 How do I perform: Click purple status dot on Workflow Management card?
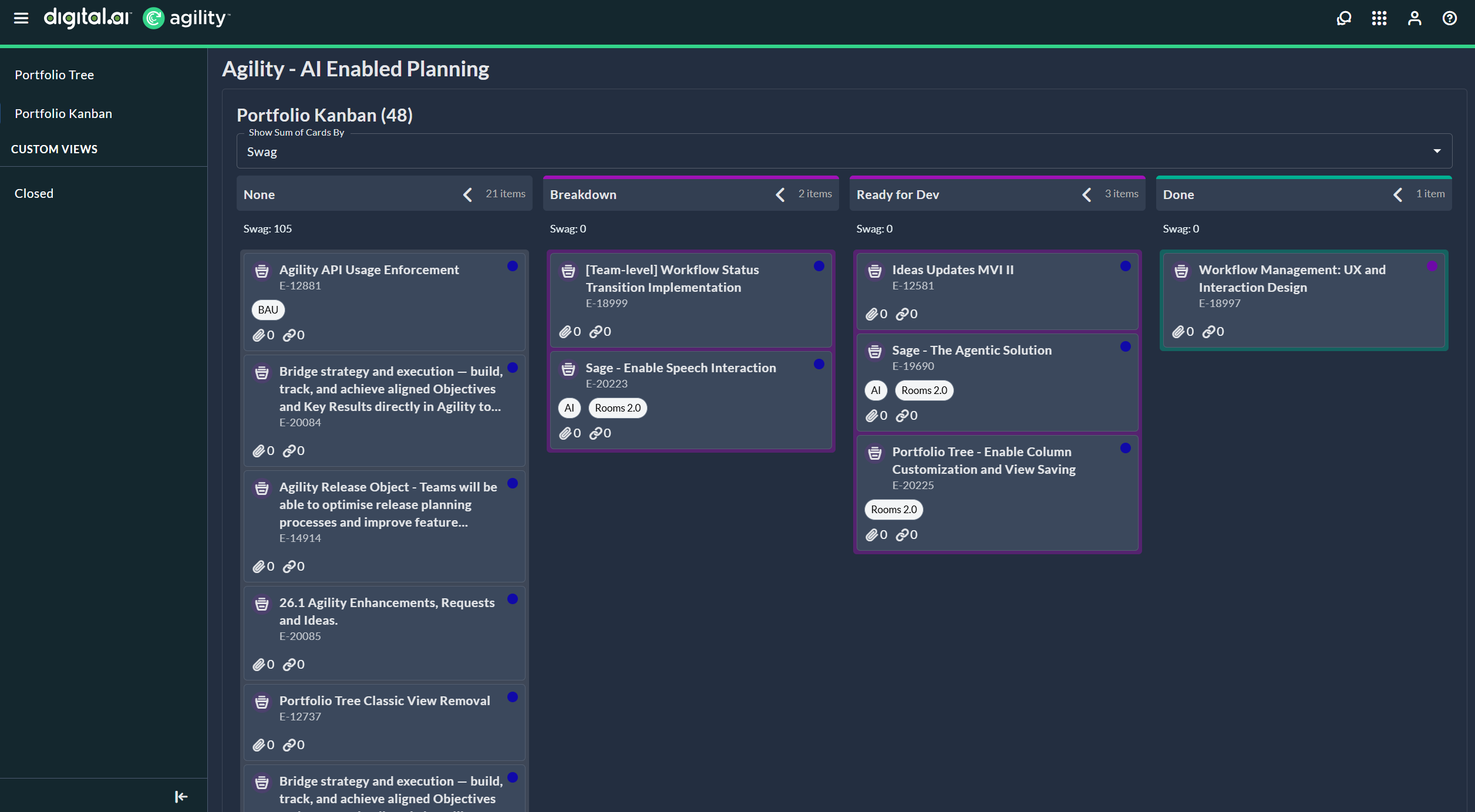1432,266
